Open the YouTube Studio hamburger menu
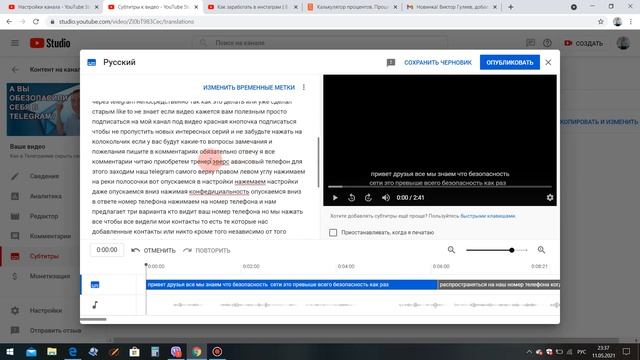 (x=15, y=43)
